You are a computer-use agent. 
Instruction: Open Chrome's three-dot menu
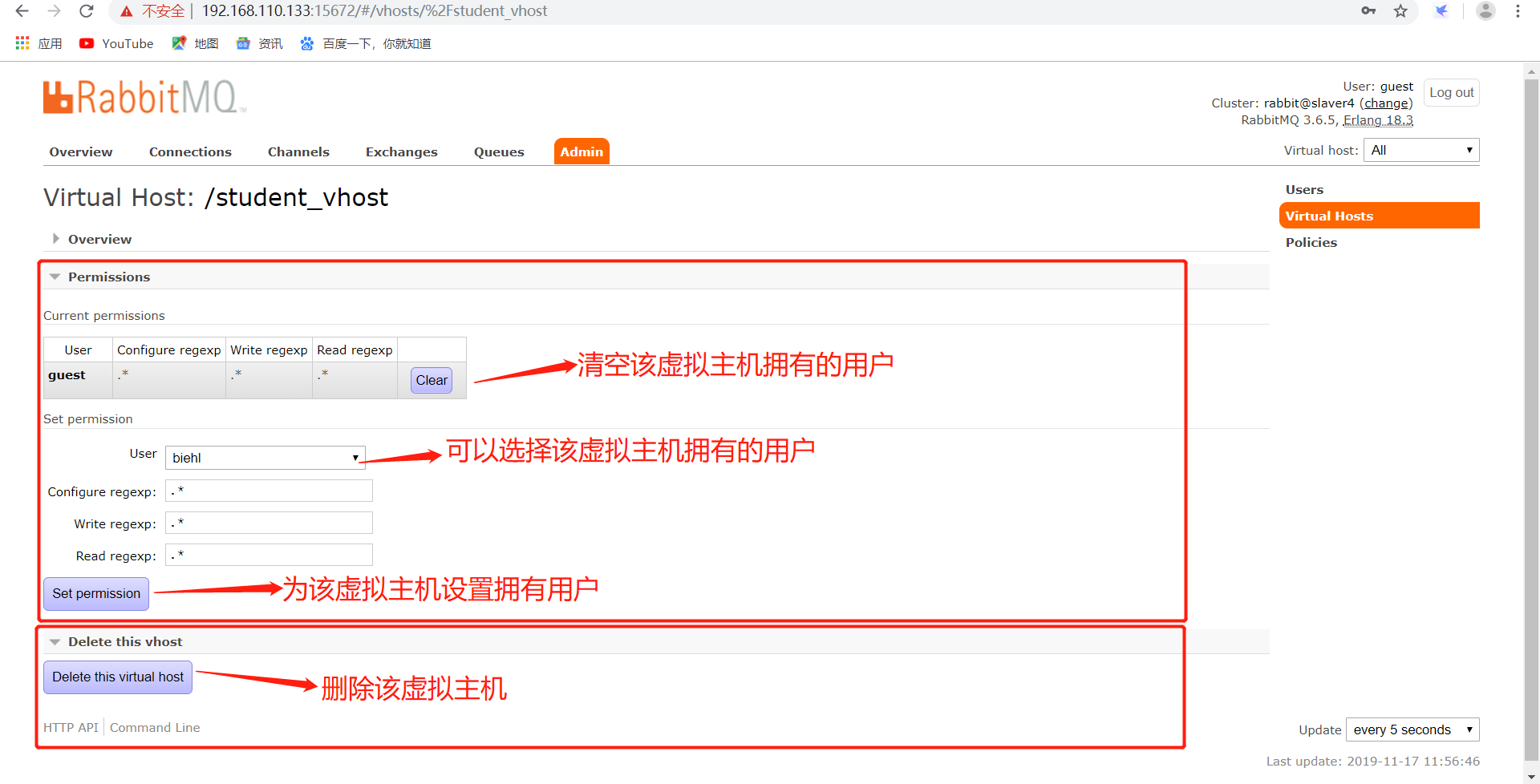click(1518, 11)
